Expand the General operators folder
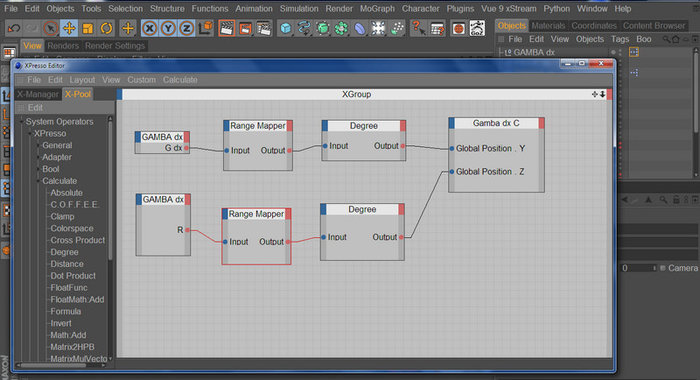The image size is (700, 380). point(38,145)
